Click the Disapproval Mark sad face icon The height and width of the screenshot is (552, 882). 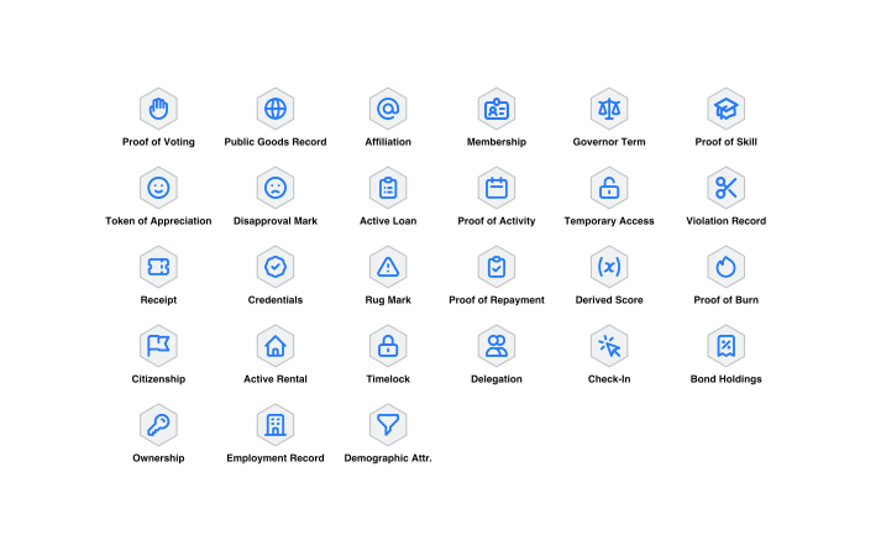(275, 187)
